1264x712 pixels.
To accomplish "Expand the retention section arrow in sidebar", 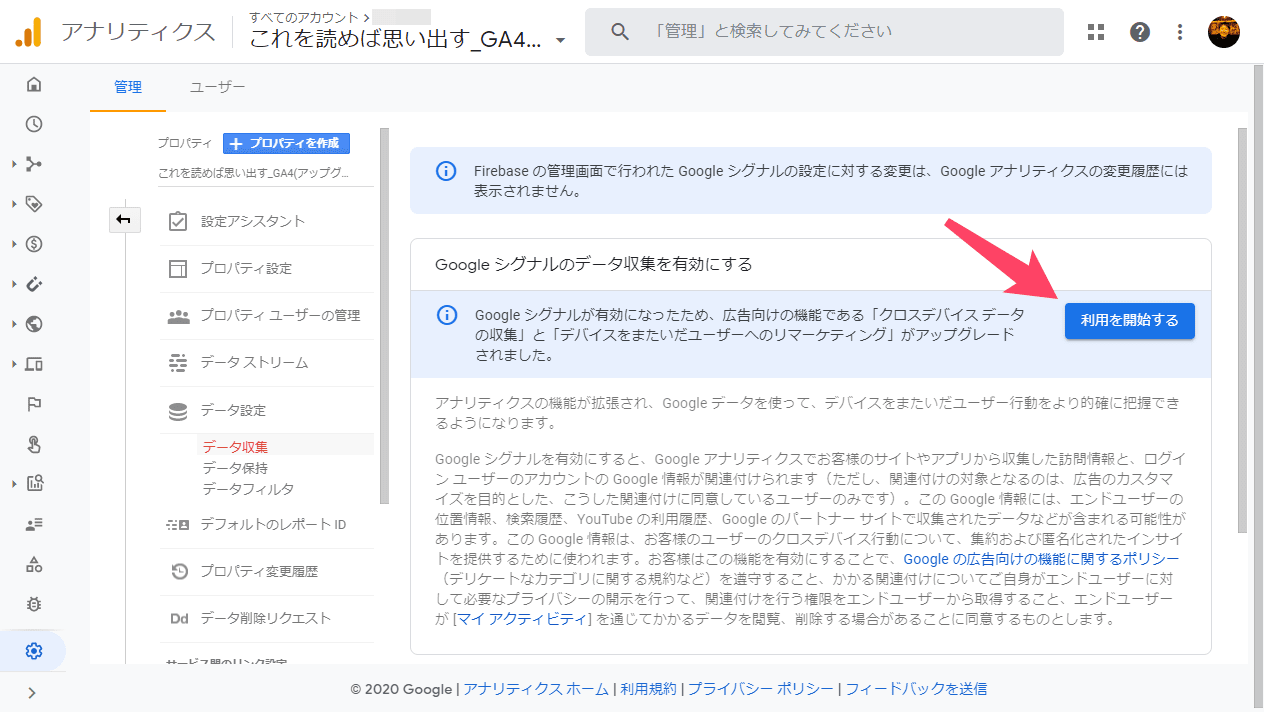I will (x=14, y=284).
